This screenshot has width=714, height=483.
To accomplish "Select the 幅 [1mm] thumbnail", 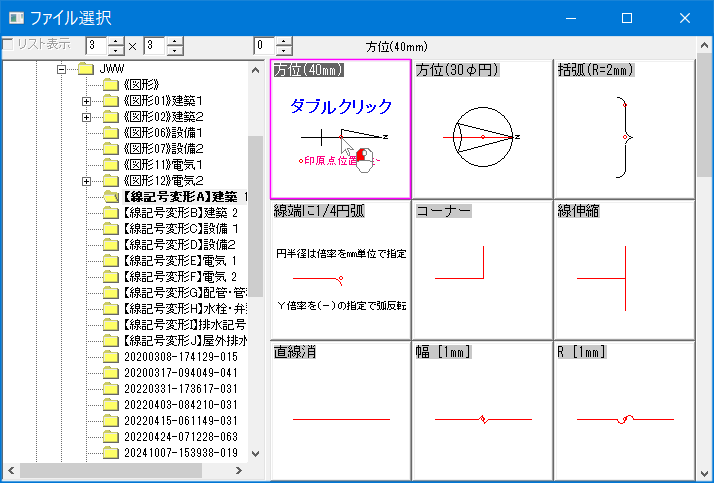I will (x=482, y=411).
